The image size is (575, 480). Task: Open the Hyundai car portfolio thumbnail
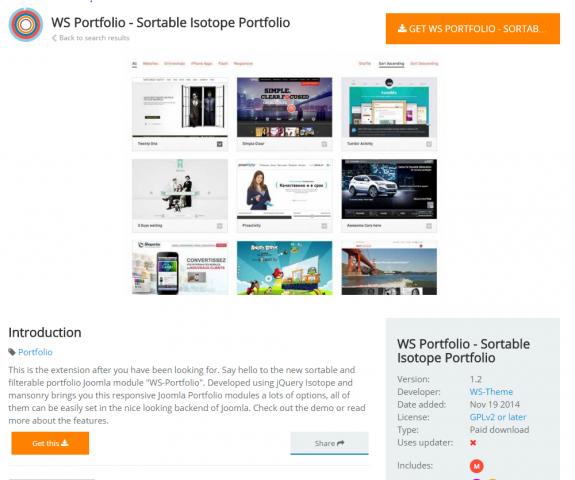click(389, 189)
